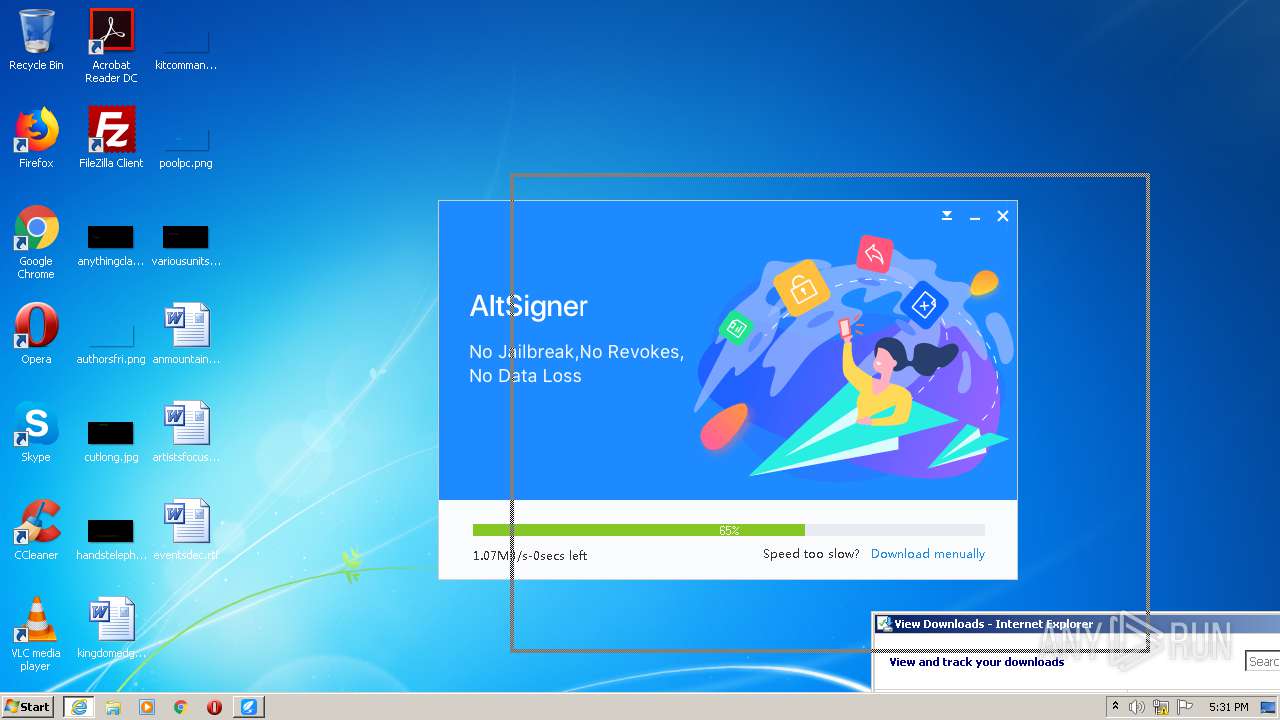Launch Acrobat Reader DC shortcut
Viewport: 1280px width, 720px height.
pyautogui.click(x=111, y=46)
